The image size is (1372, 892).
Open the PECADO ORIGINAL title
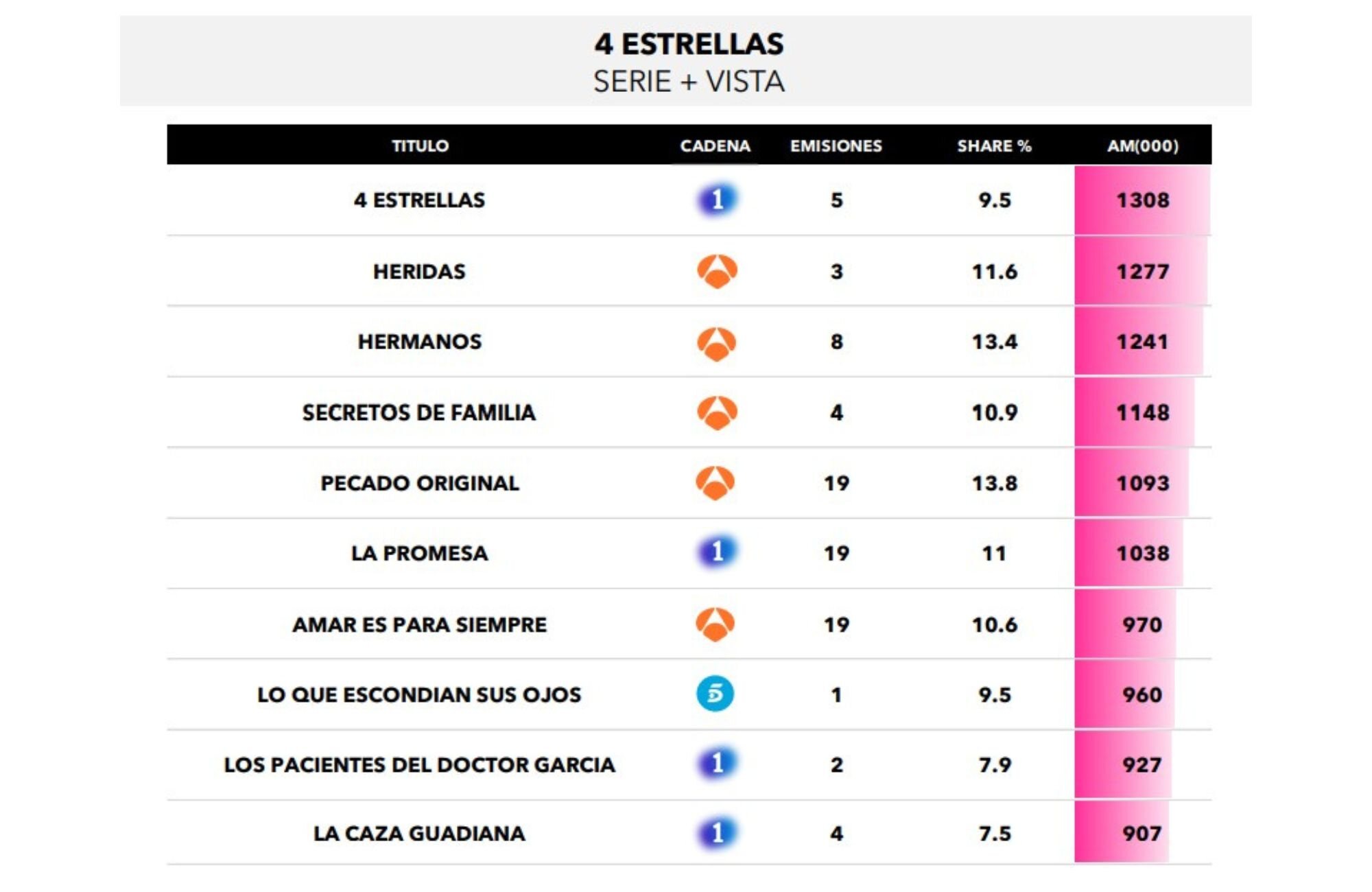(420, 483)
